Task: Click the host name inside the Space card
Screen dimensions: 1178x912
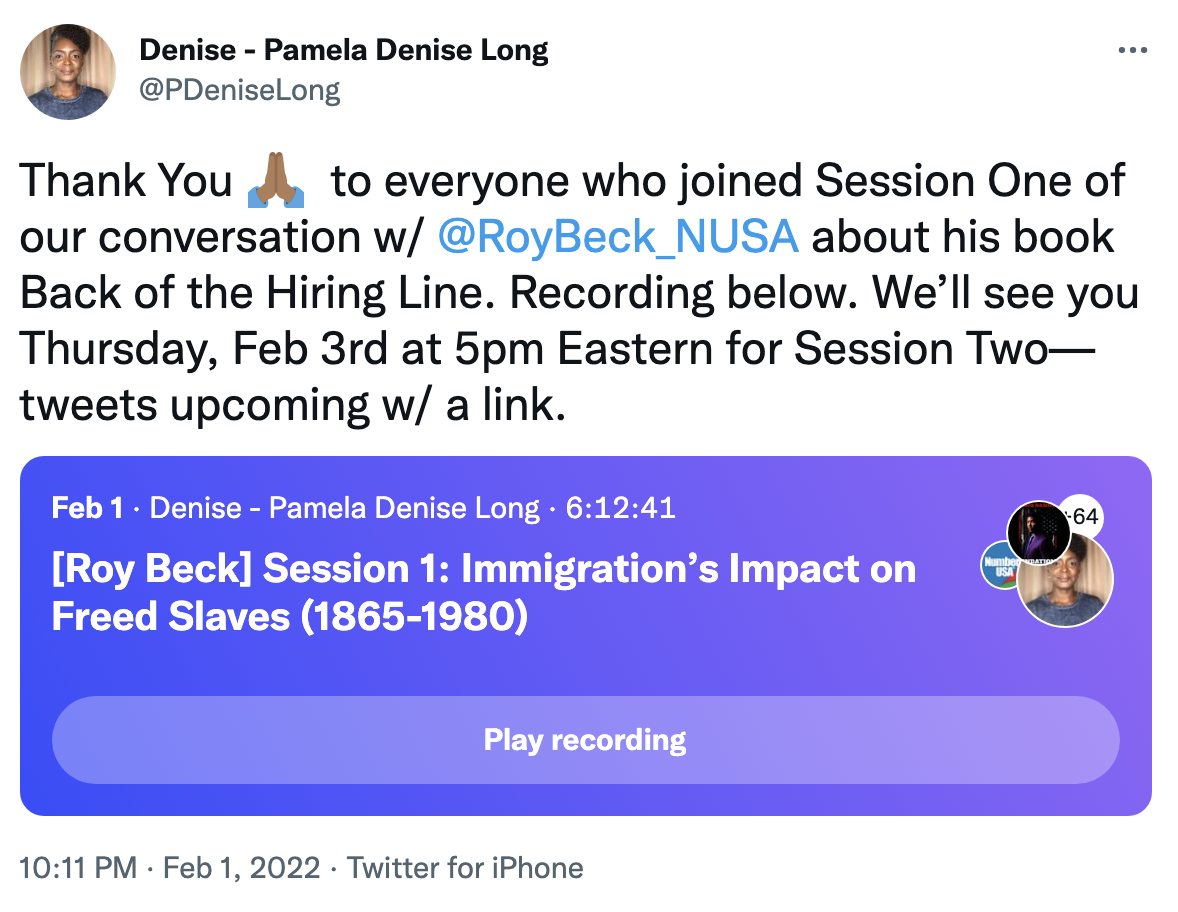Action: tap(344, 508)
